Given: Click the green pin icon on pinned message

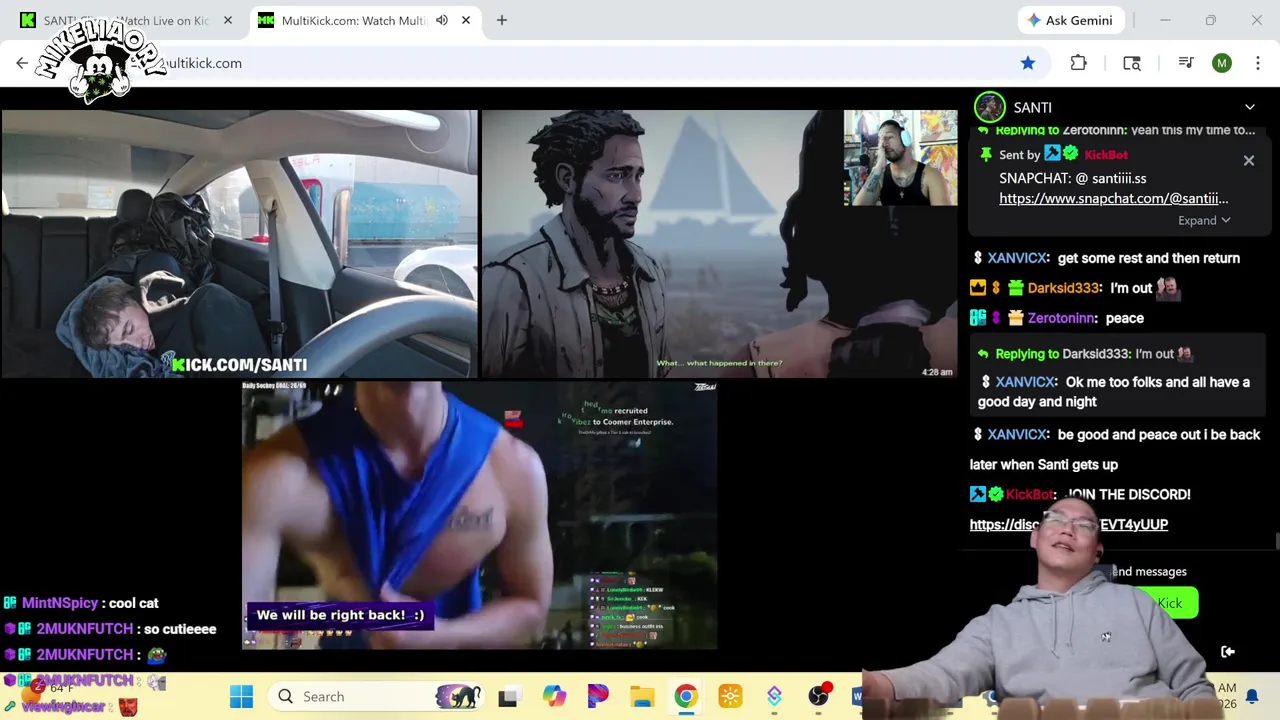Looking at the screenshot, I should pyautogui.click(x=986, y=154).
